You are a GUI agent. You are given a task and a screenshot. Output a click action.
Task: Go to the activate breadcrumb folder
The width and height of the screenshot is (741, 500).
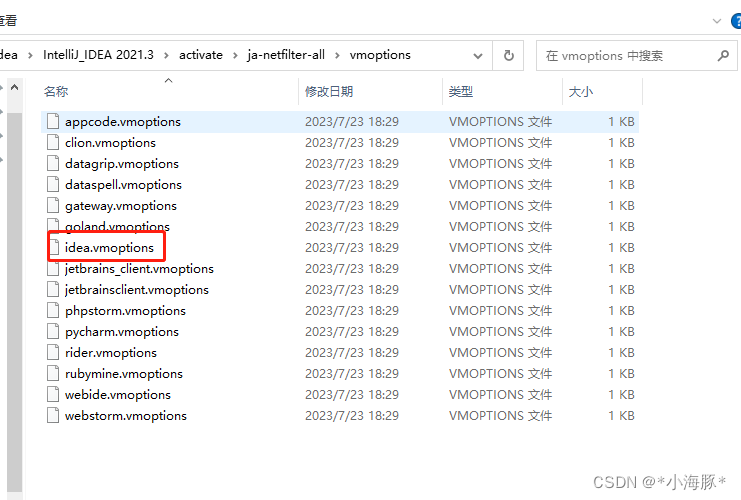[x=201, y=55]
